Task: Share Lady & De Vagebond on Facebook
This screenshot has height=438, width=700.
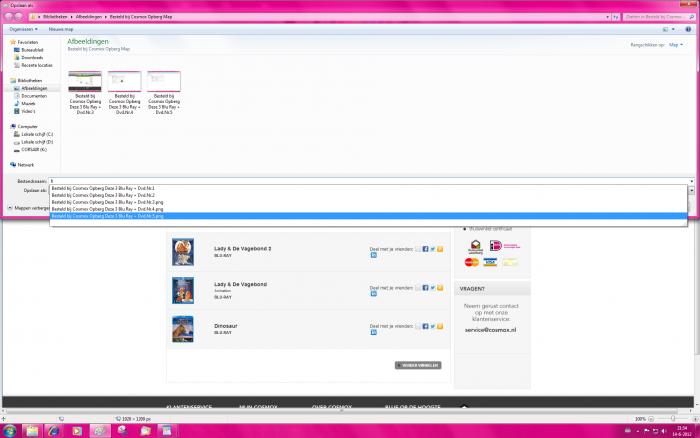Action: [425, 288]
